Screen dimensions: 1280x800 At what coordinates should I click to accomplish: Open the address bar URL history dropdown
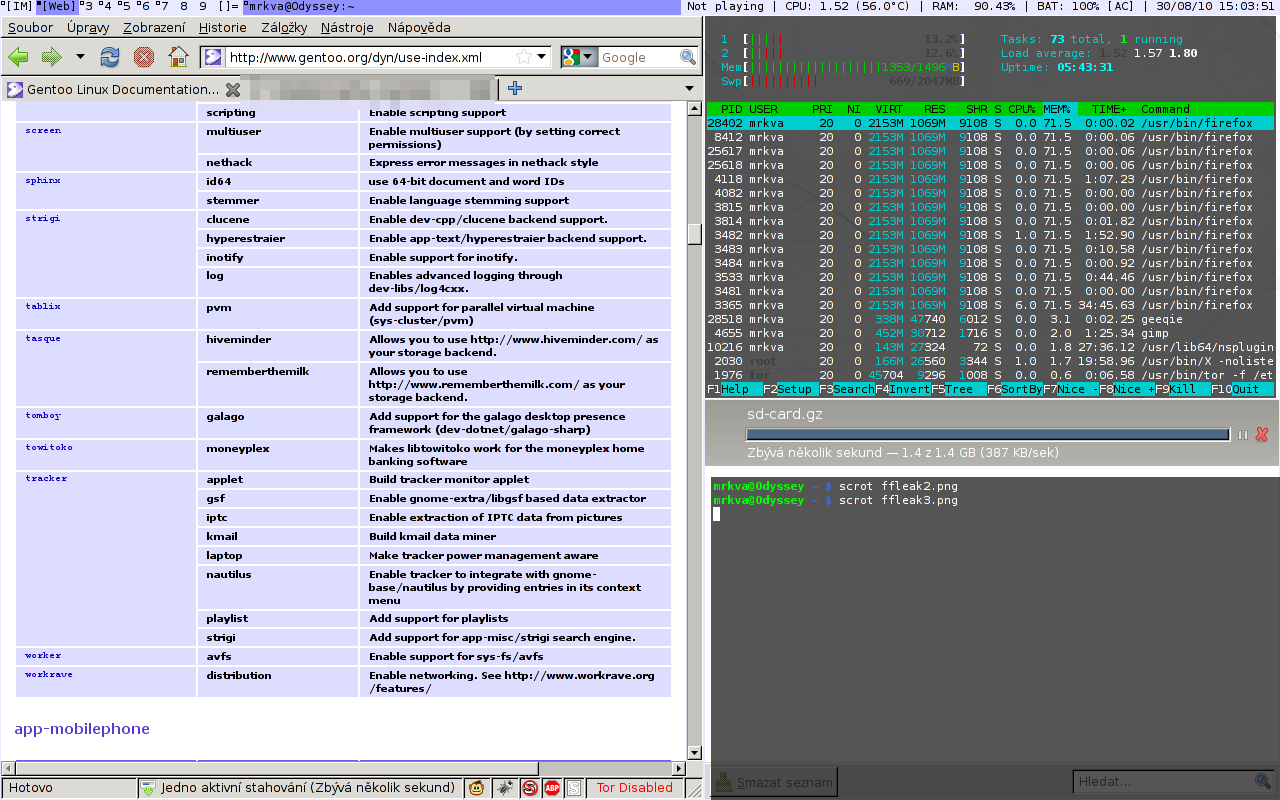point(541,57)
